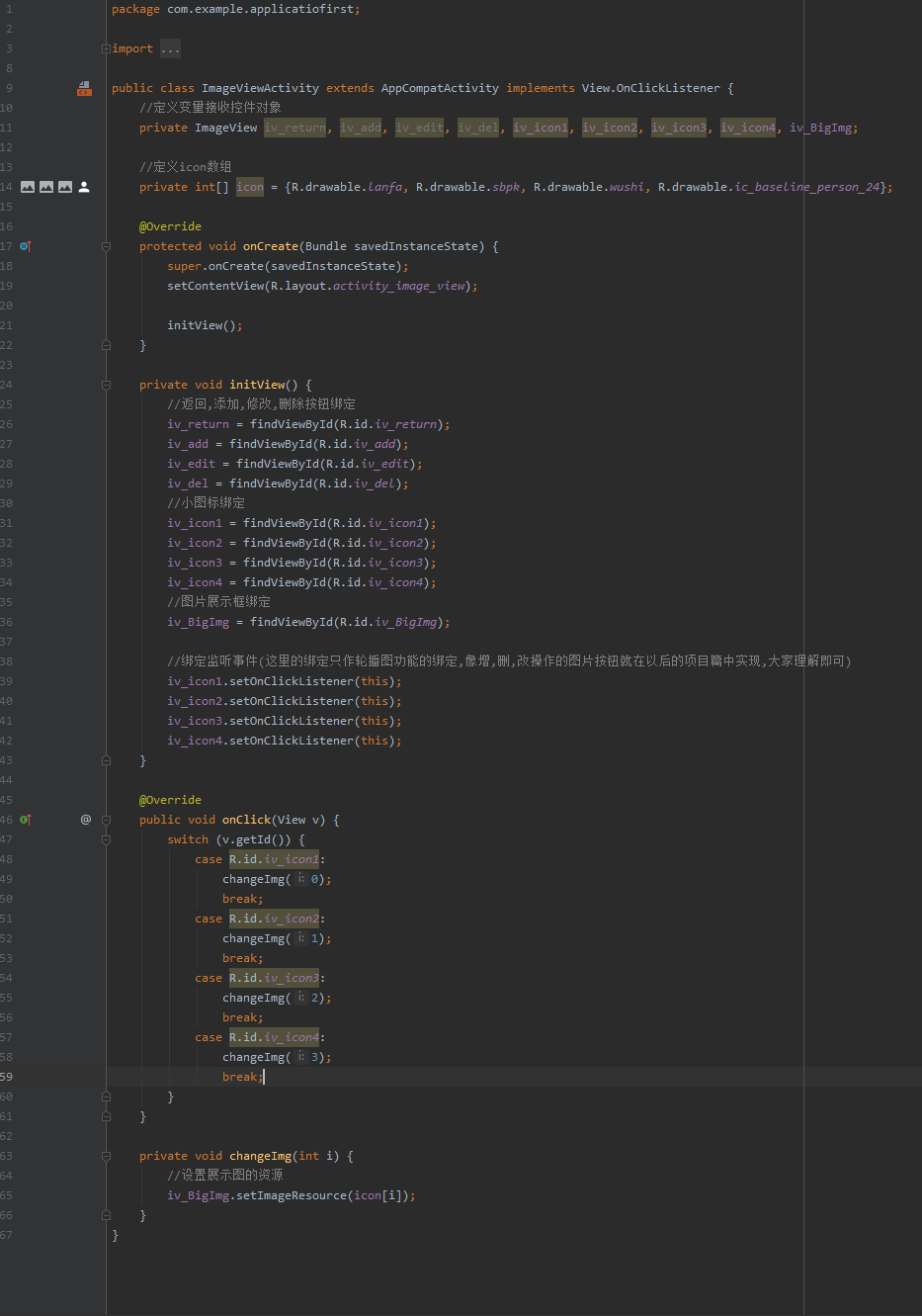Click first image thumbnail gutter icon on line 14
This screenshot has width=922, height=1316.
point(28,187)
